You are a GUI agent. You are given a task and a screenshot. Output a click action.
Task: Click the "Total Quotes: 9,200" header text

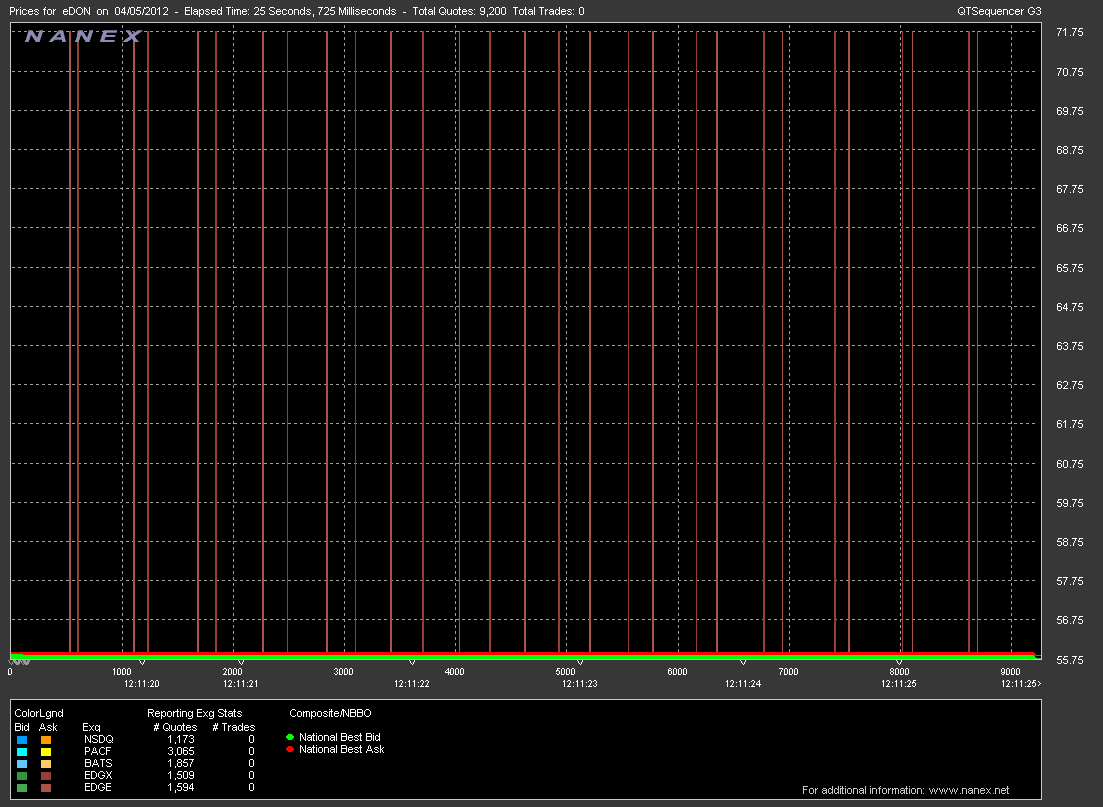(459, 11)
